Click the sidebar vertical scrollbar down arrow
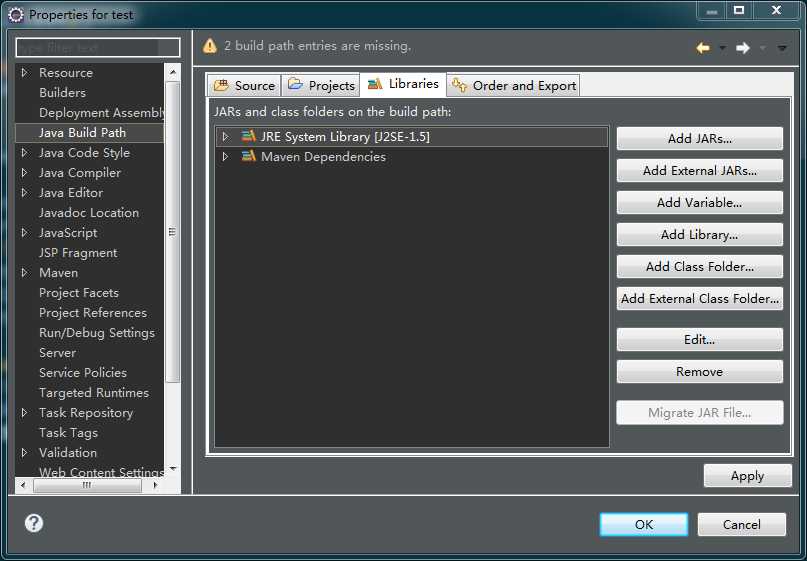This screenshot has width=807, height=561. (x=173, y=469)
